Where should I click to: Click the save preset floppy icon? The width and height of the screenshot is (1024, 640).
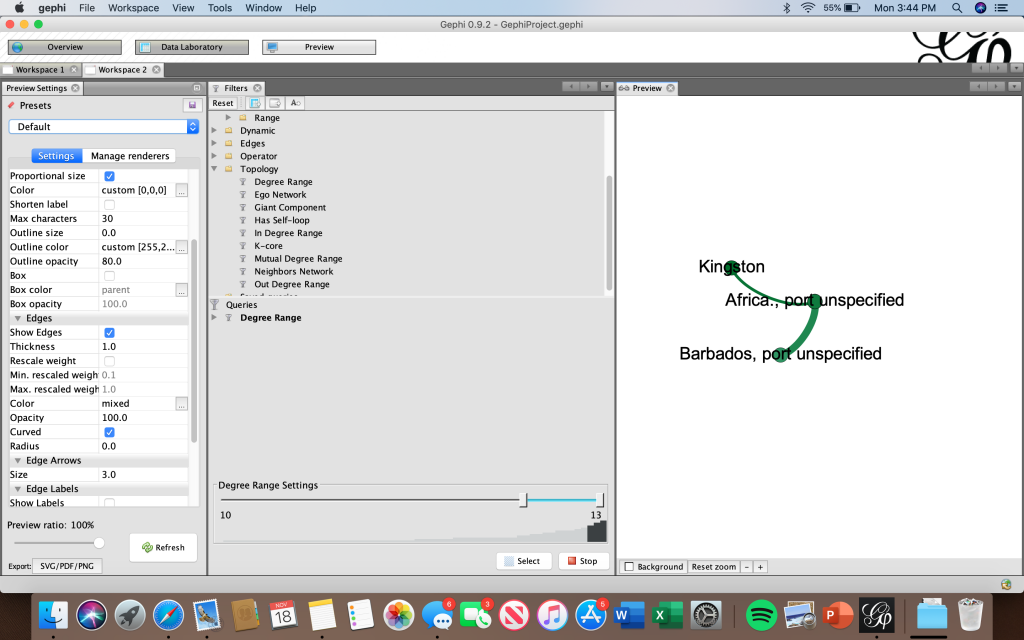click(x=191, y=105)
